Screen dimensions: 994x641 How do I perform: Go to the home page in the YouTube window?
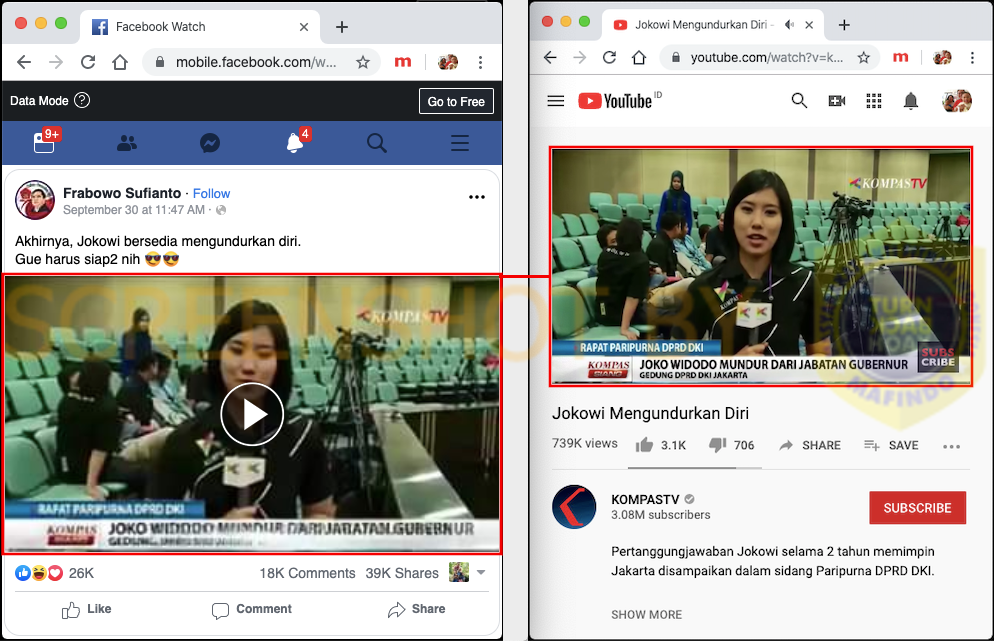pyautogui.click(x=639, y=58)
